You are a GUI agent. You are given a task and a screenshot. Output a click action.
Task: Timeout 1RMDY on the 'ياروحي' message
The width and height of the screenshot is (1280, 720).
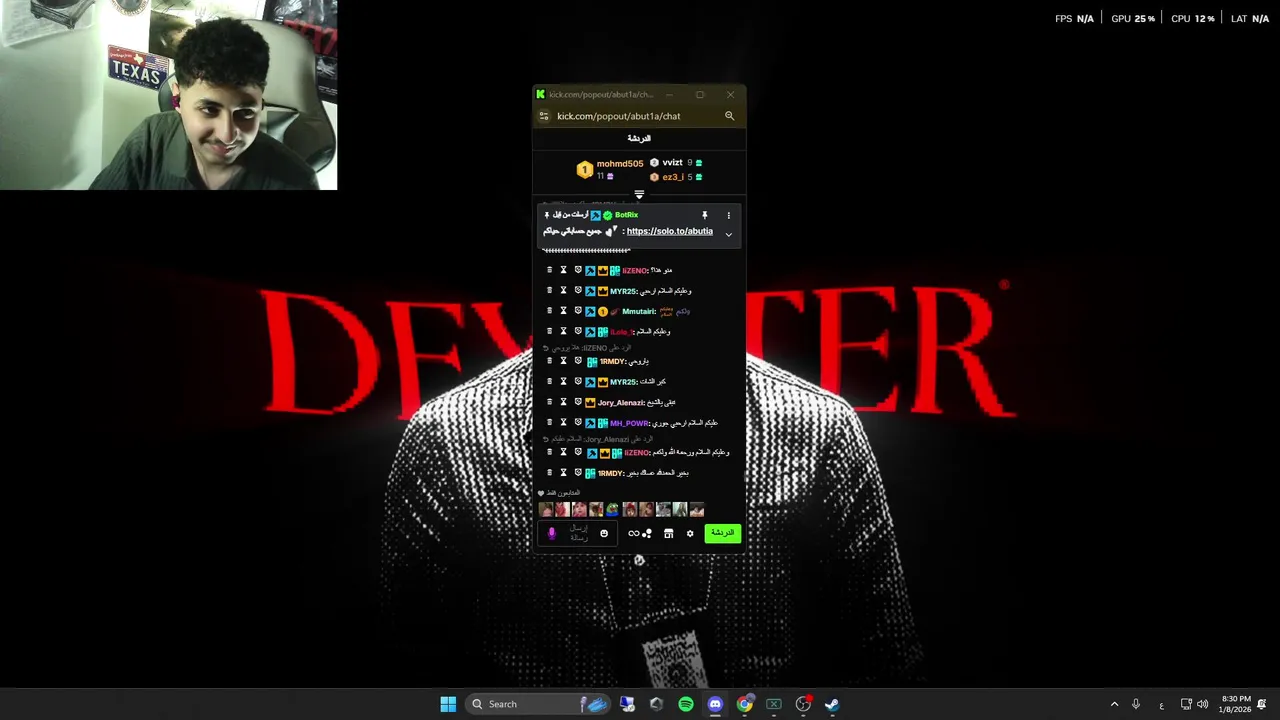pos(563,361)
